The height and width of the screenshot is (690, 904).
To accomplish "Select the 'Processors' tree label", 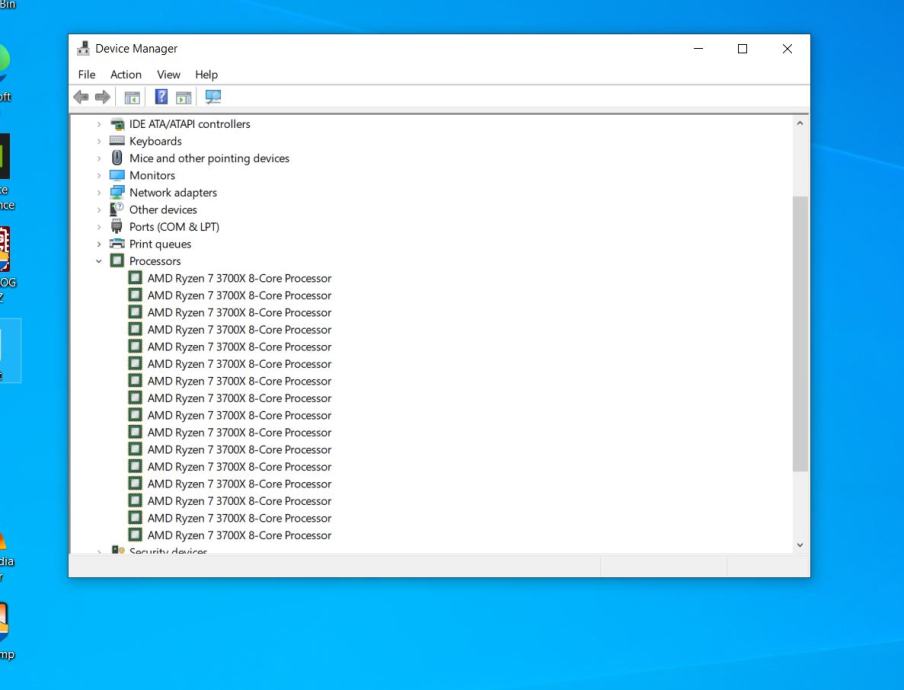I will click(155, 261).
